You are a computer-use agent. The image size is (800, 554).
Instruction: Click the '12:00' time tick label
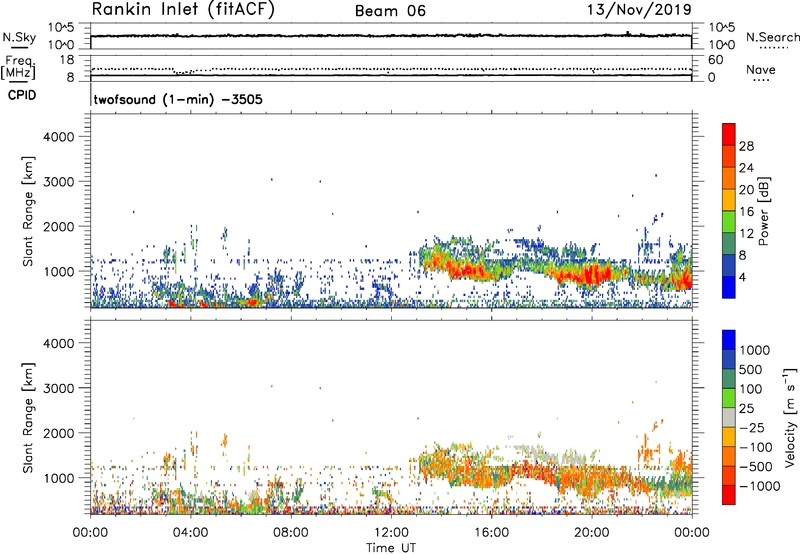click(x=391, y=533)
